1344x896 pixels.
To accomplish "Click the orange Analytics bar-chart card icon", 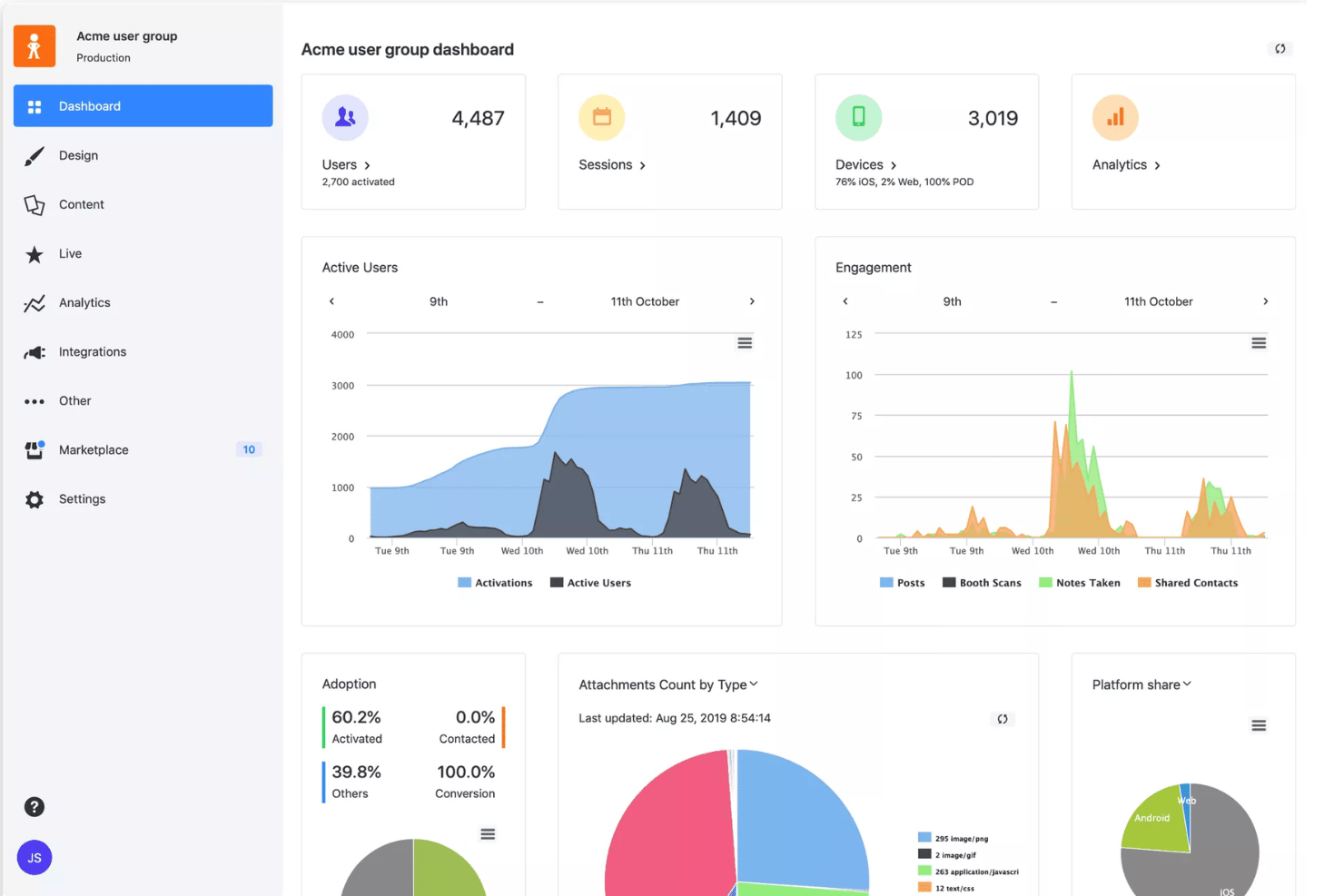I will coord(1115,117).
